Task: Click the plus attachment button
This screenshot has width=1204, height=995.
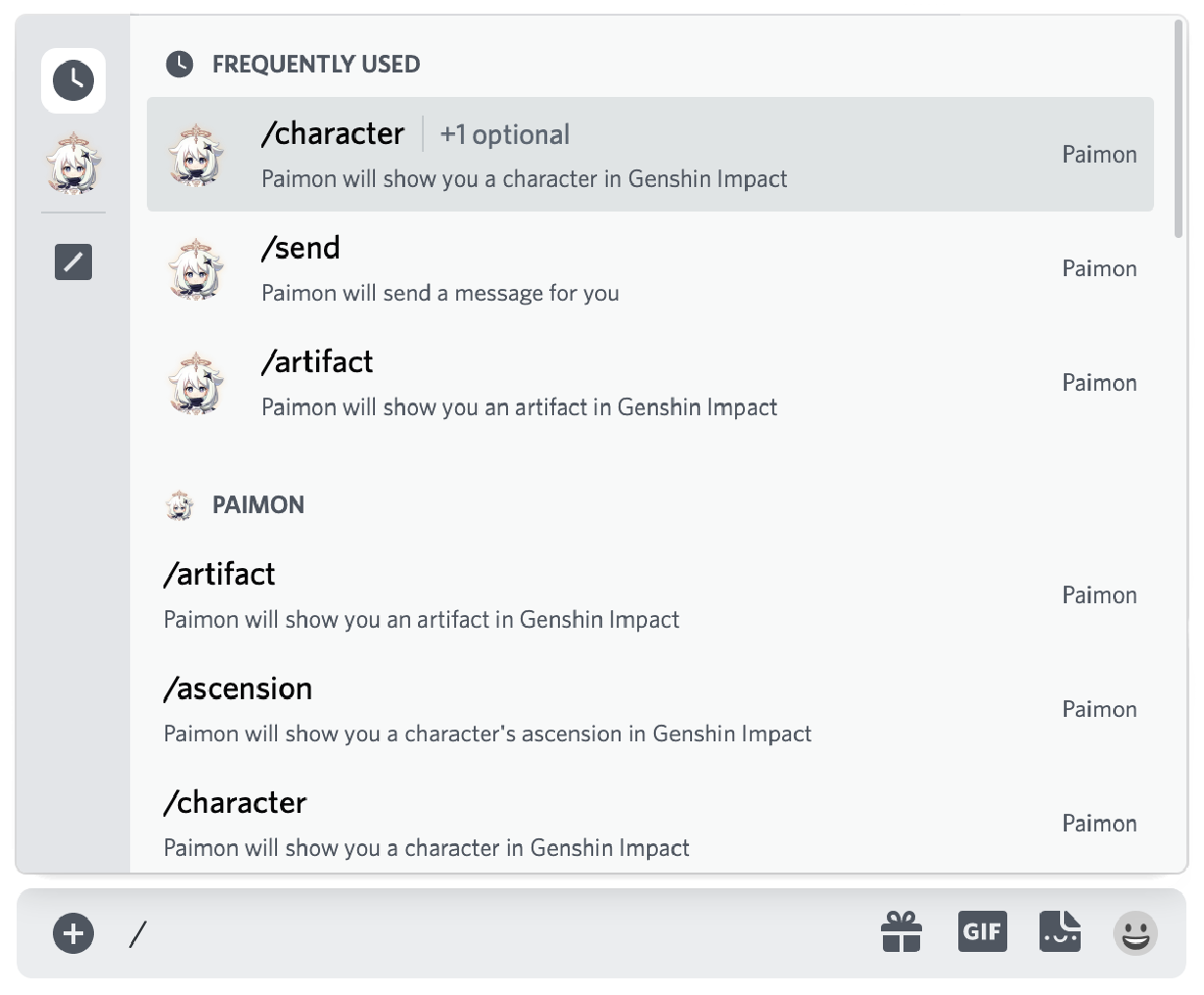Action: [73, 933]
